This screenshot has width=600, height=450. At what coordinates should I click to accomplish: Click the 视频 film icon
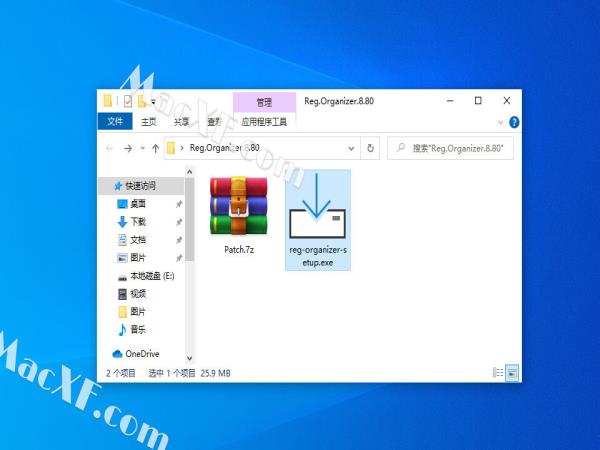pyautogui.click(x=122, y=294)
